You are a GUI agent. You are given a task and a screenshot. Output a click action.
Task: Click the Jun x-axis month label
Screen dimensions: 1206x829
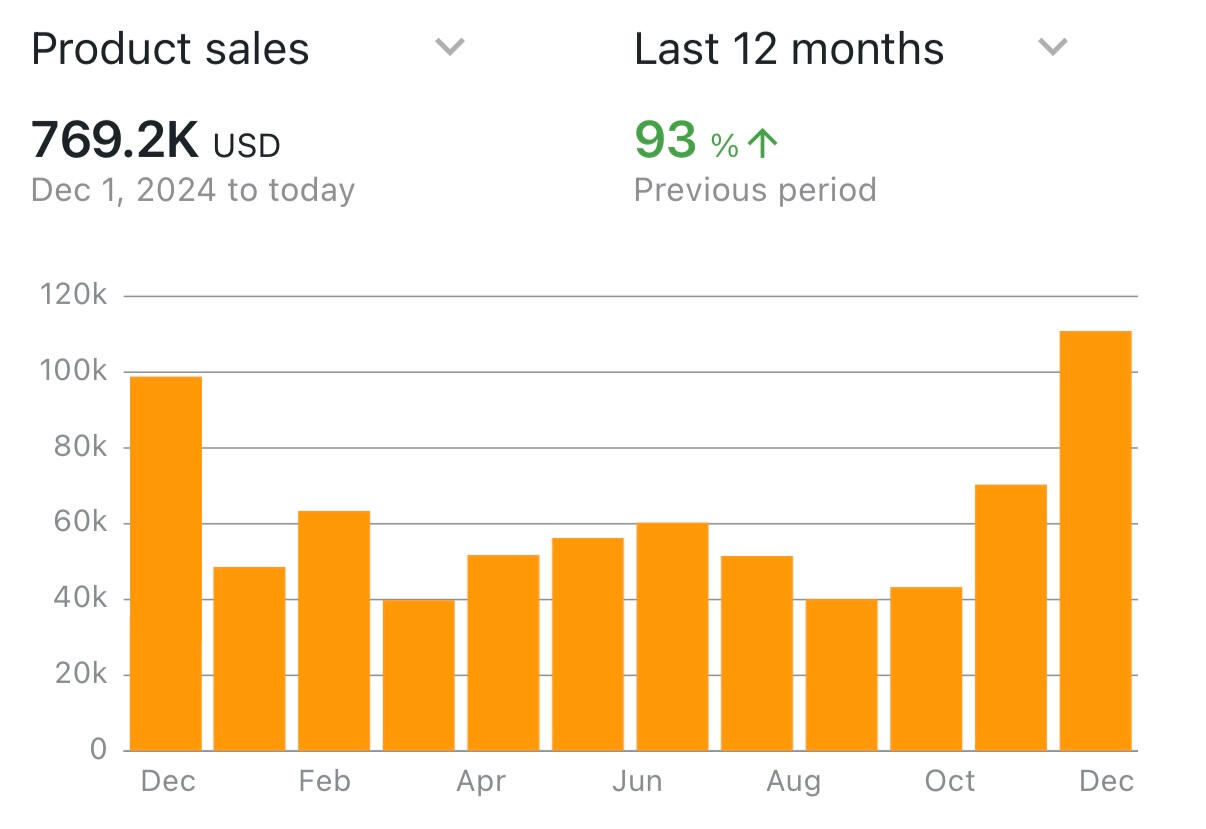[637, 781]
